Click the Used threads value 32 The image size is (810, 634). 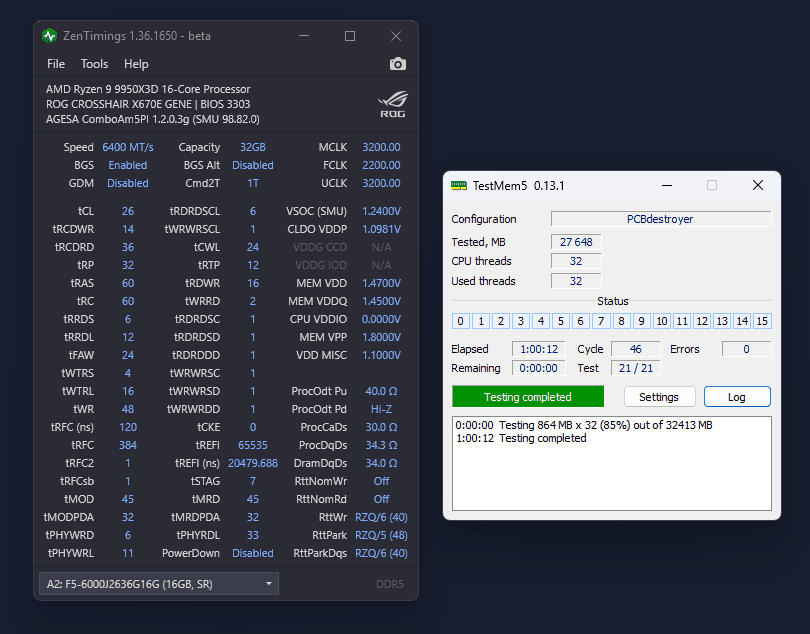576,281
